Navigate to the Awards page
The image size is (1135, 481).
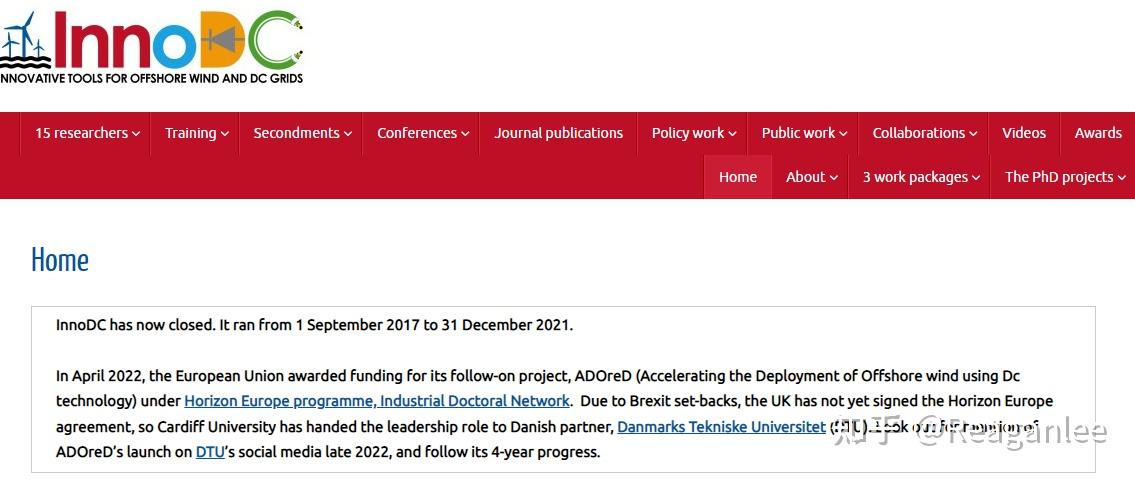tap(1098, 133)
